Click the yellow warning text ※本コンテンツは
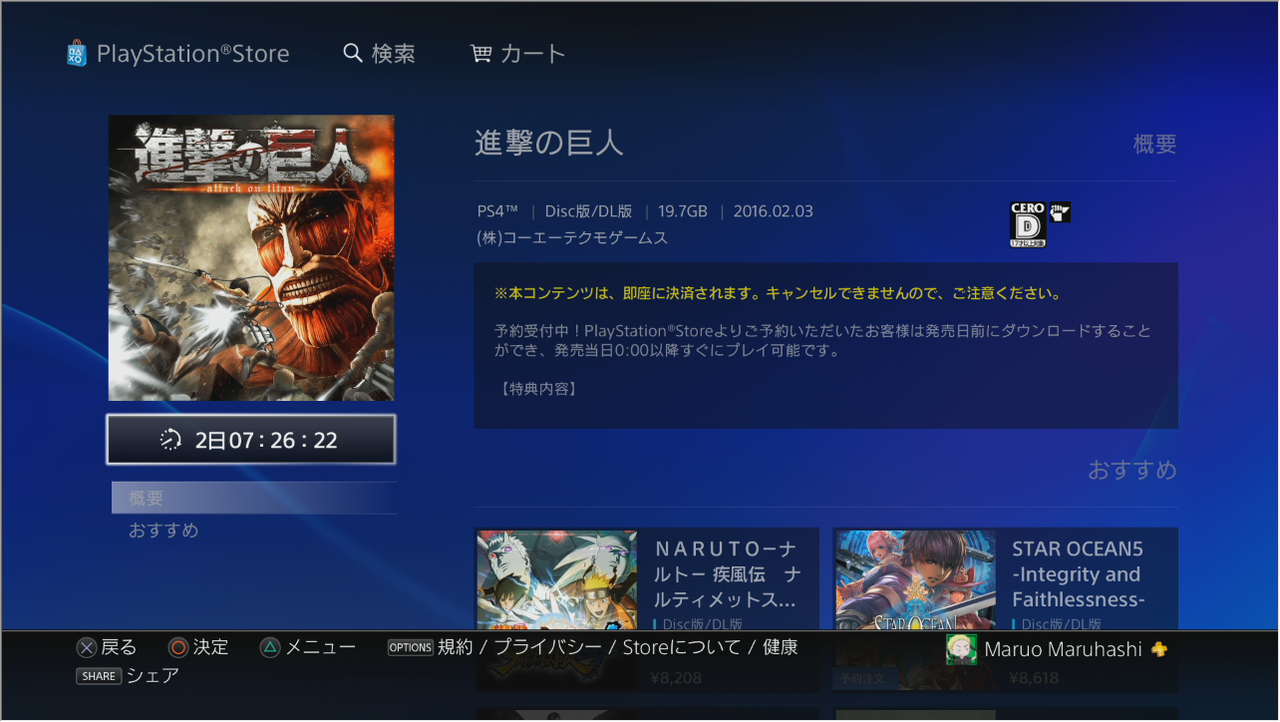Screen dimensions: 1280x722 [x=778, y=294]
